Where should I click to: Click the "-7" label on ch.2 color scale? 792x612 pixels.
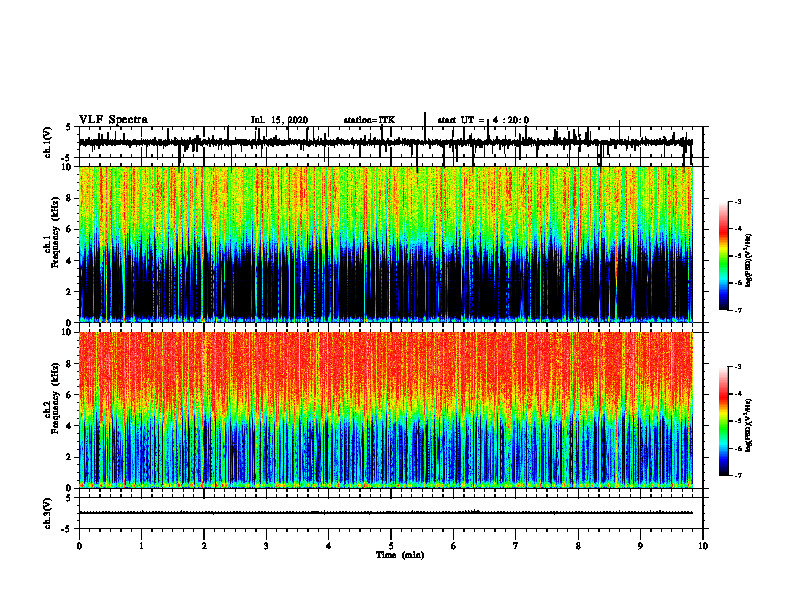pyautogui.click(x=738, y=475)
